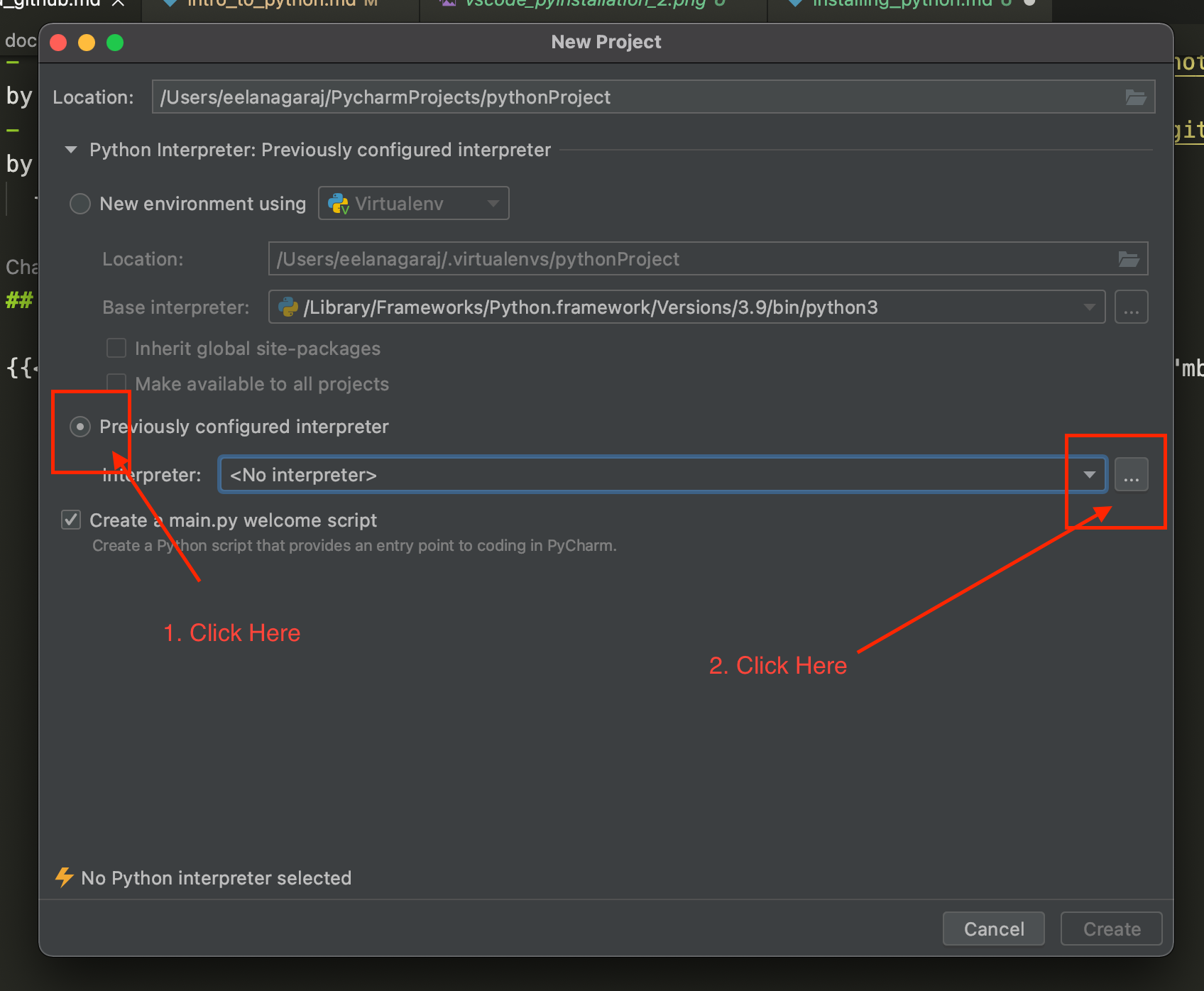Click Python icon in Base interpreter field
1204x991 pixels.
288,307
